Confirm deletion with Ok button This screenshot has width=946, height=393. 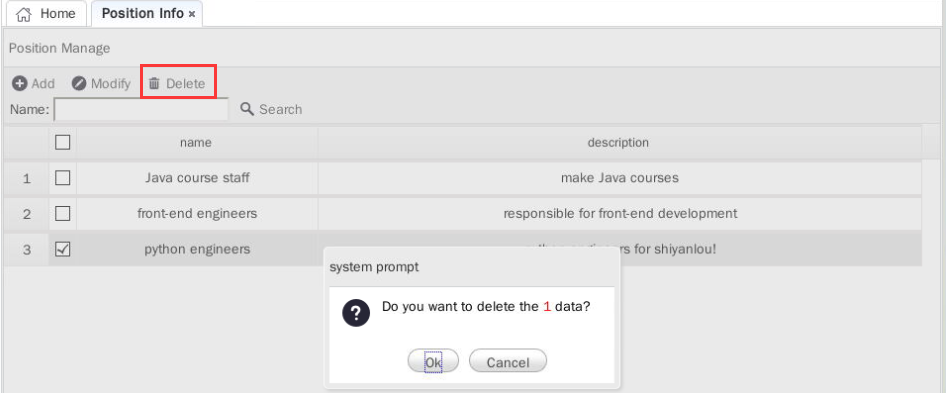point(433,362)
